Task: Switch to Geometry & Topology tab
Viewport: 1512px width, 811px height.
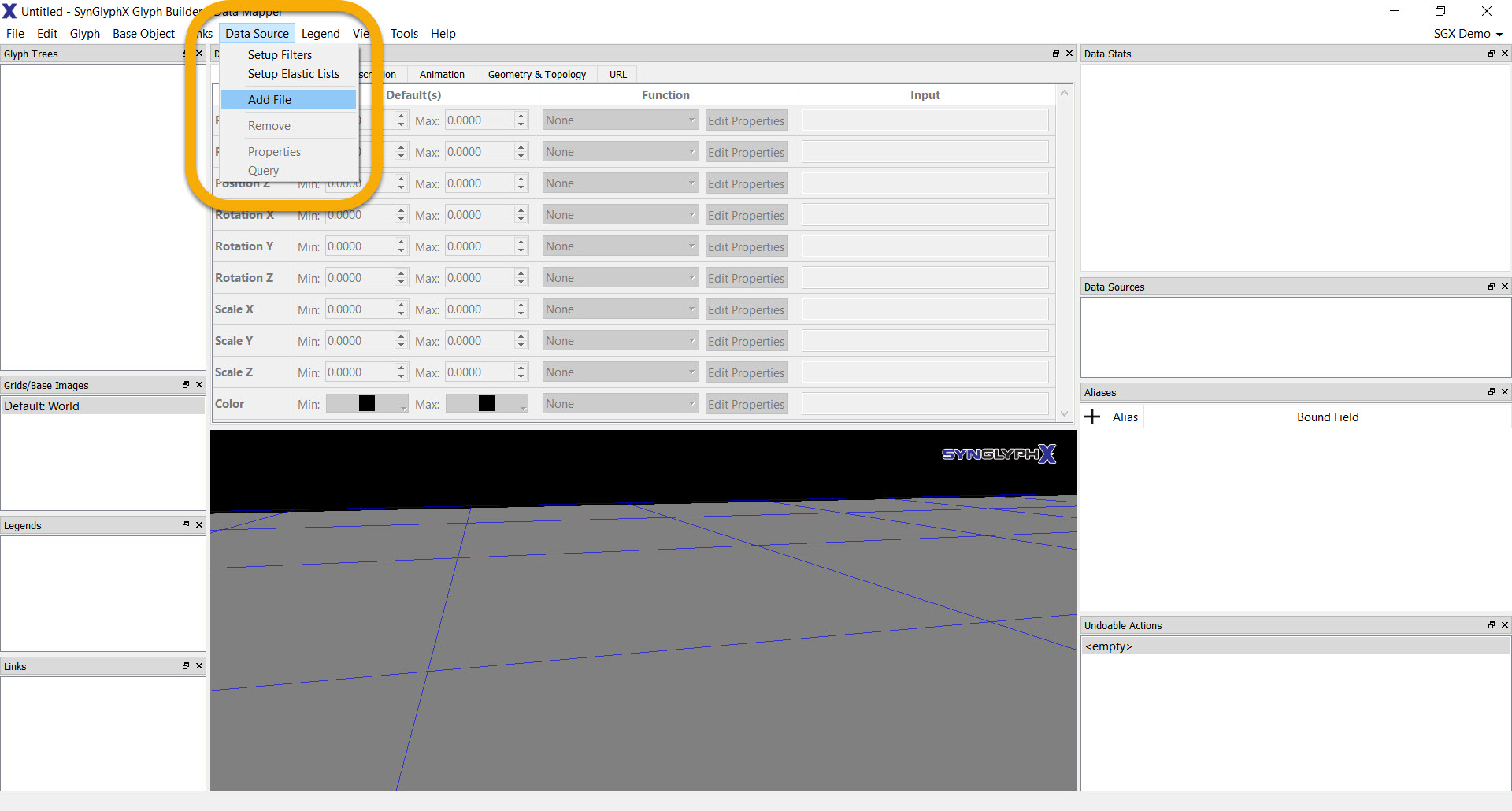Action: 537,75
